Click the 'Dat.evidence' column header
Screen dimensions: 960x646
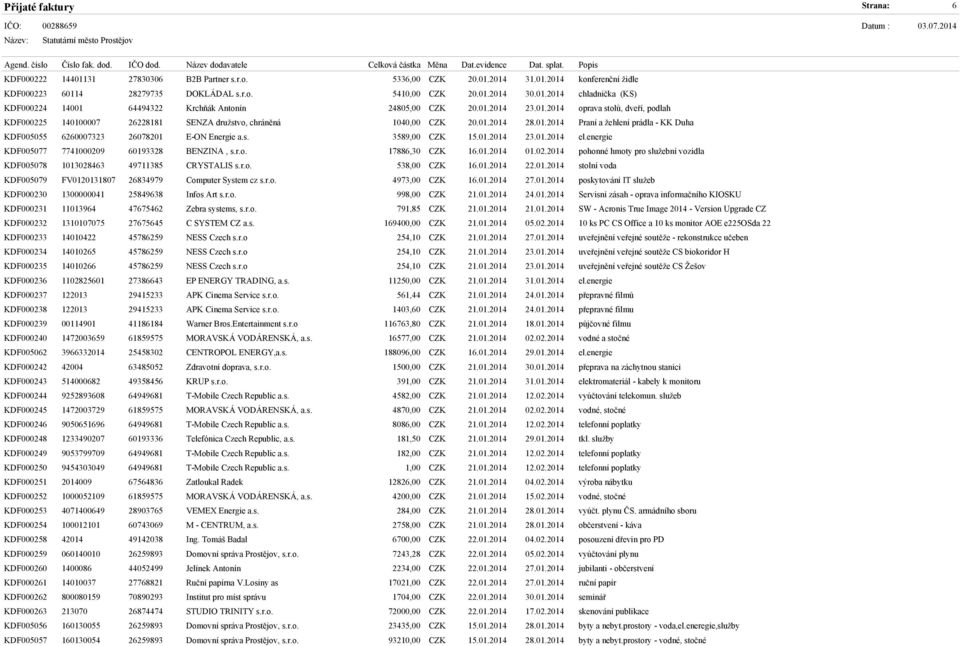click(x=484, y=65)
